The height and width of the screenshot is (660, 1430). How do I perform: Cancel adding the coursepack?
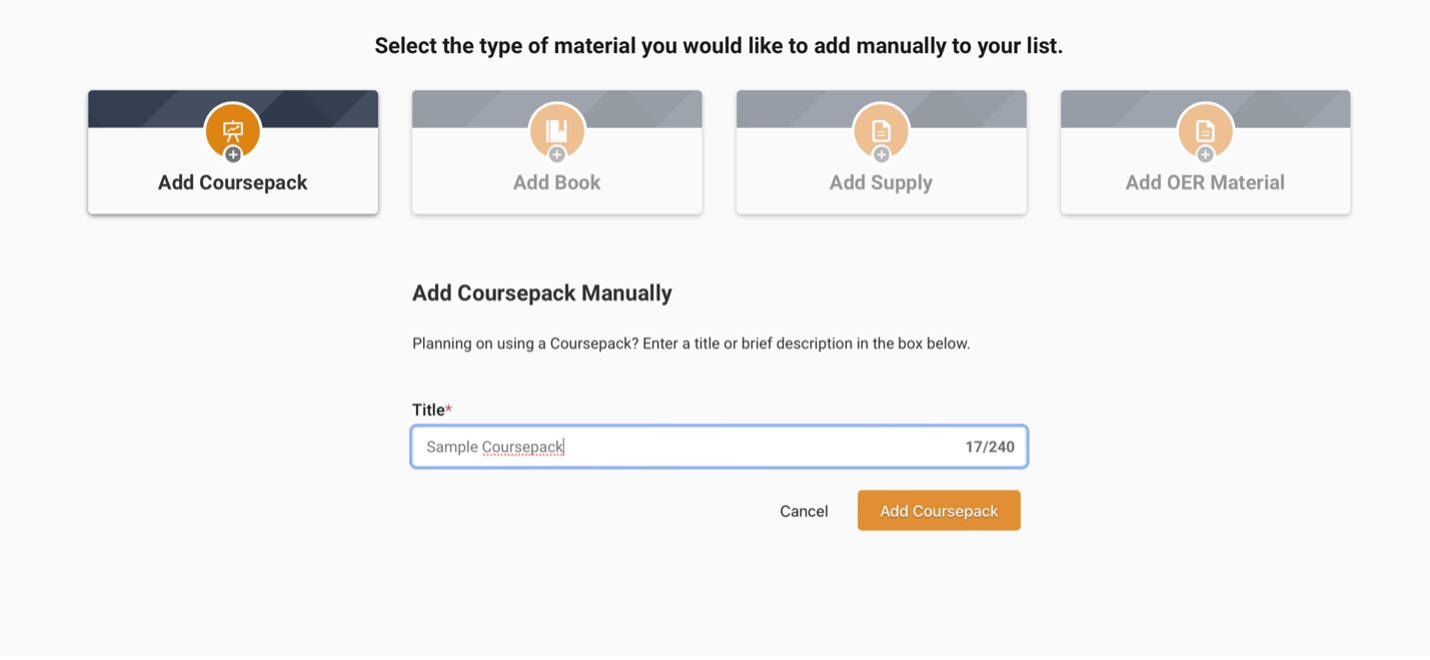[x=804, y=511]
